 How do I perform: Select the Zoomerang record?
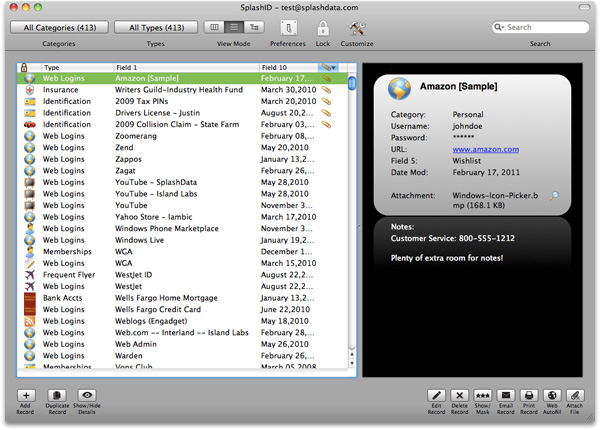183,136
